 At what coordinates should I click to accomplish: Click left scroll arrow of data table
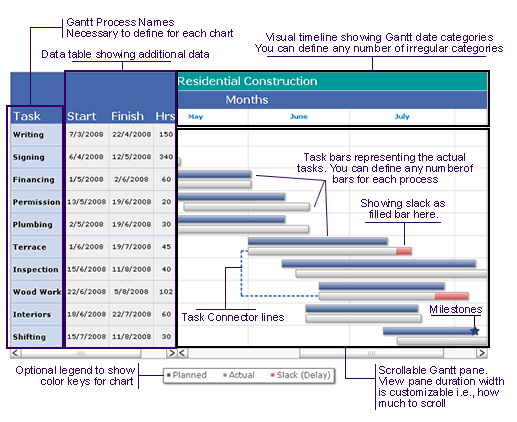coord(16,353)
